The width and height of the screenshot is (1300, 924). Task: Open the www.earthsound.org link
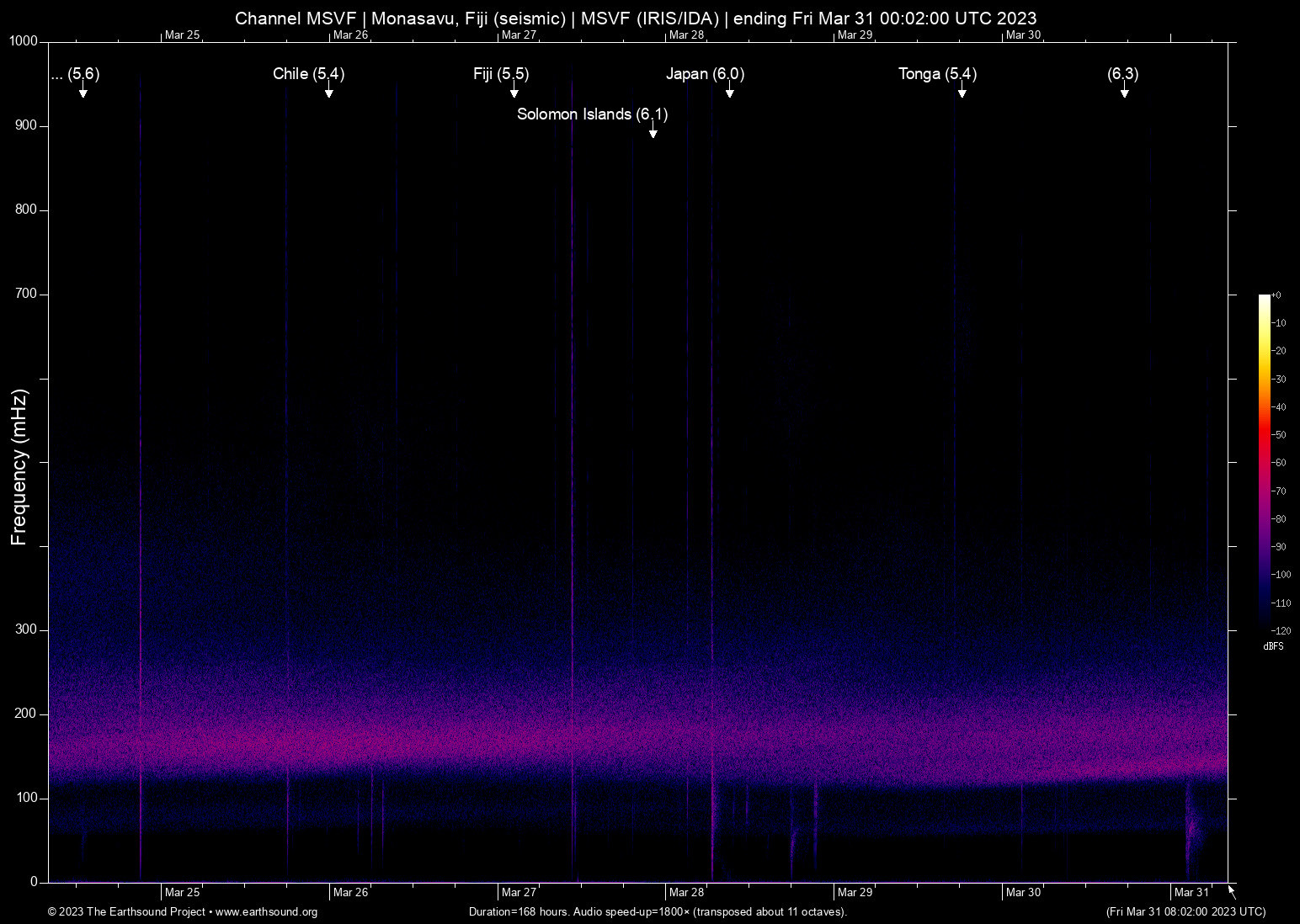(x=266, y=912)
